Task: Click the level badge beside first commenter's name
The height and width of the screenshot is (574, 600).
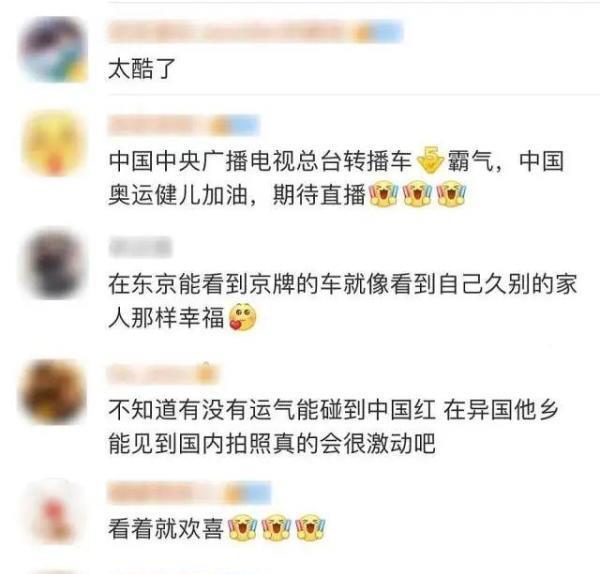Action: tap(378, 32)
